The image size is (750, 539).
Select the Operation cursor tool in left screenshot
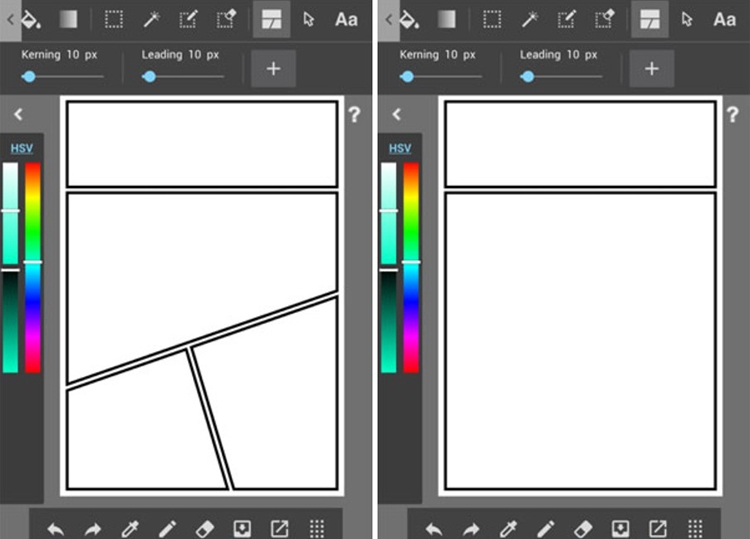[309, 20]
